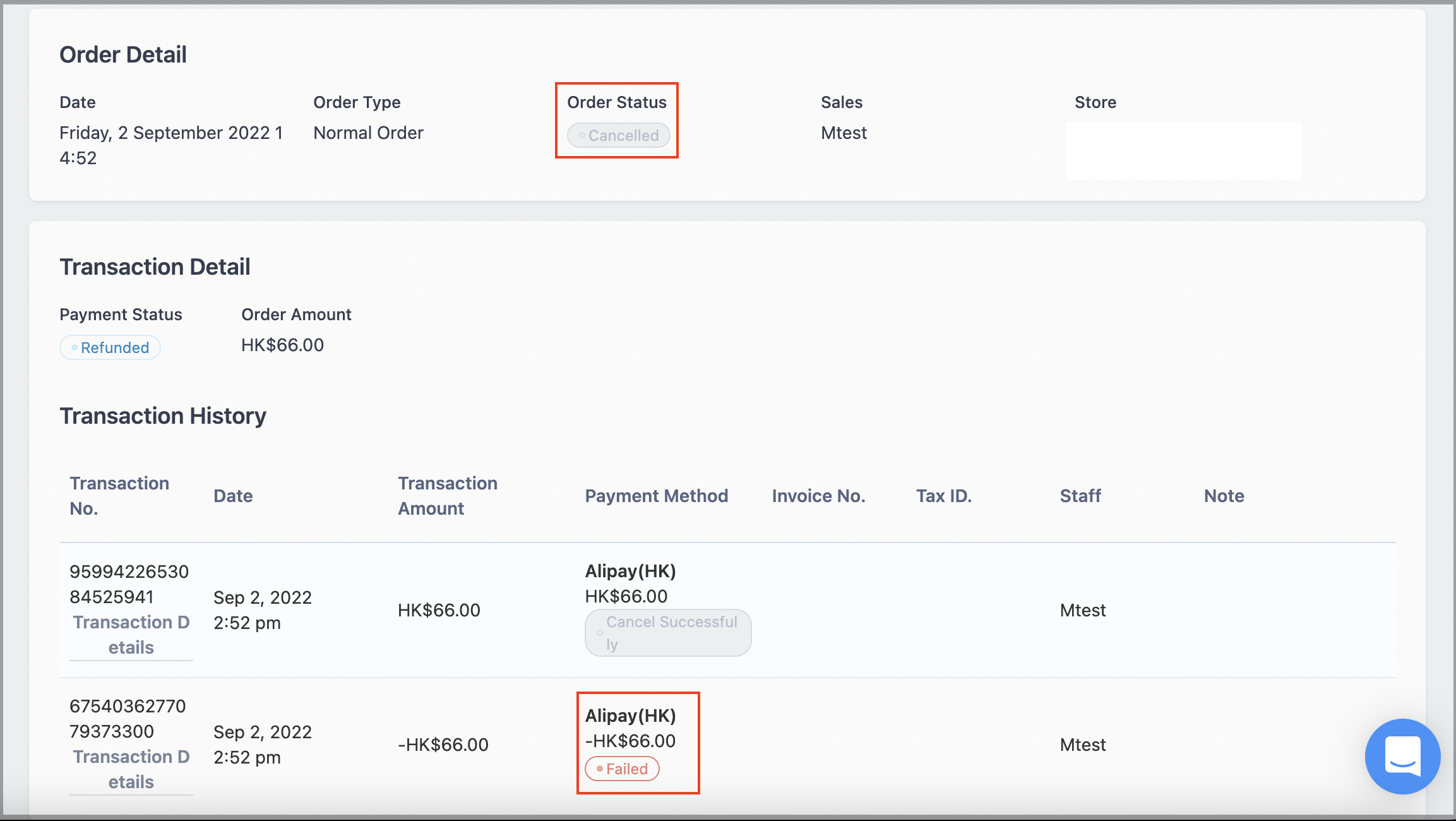This screenshot has height=821, width=1456.
Task: Click the Transaction History heading
Action: pyautogui.click(x=163, y=416)
